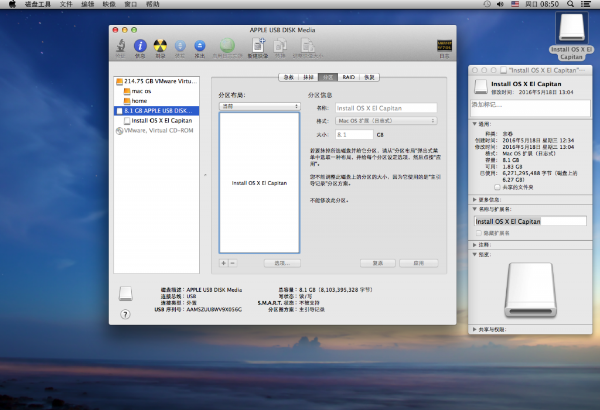600x410 pixels.
Task: Click the Burn radiation toolbar icon
Action: point(160,46)
